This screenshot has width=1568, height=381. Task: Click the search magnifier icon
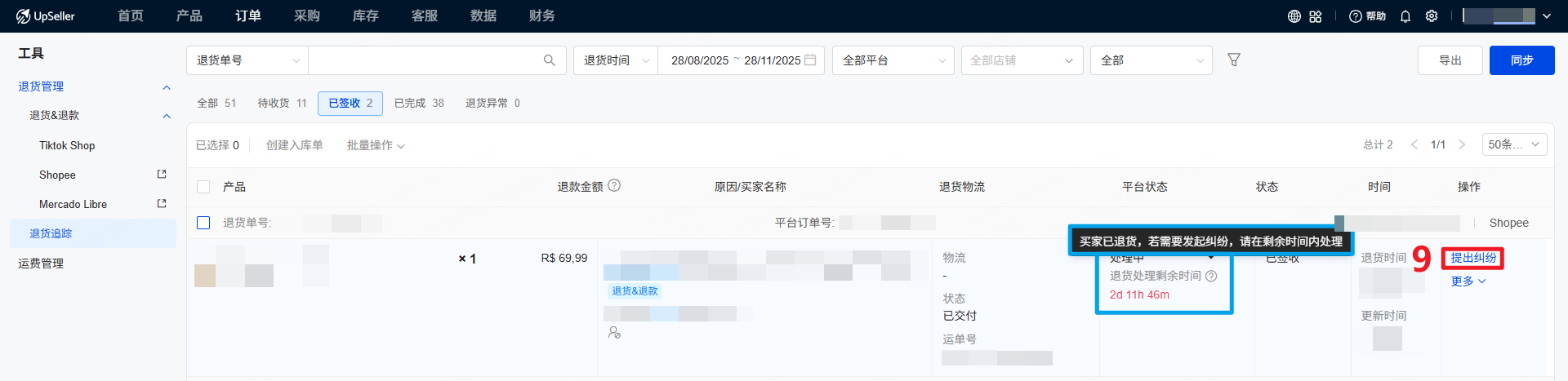[549, 60]
